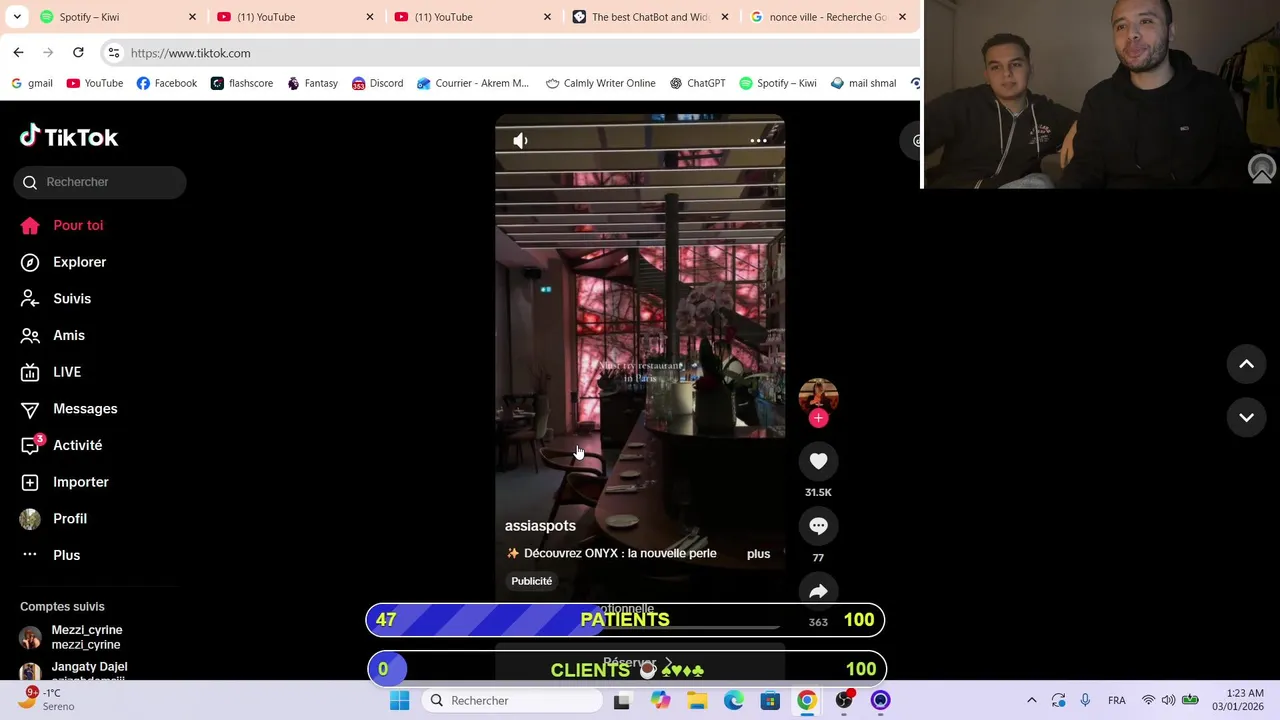Open Microsoft Edge from the taskbar
The height and width of the screenshot is (720, 1280).
click(734, 701)
